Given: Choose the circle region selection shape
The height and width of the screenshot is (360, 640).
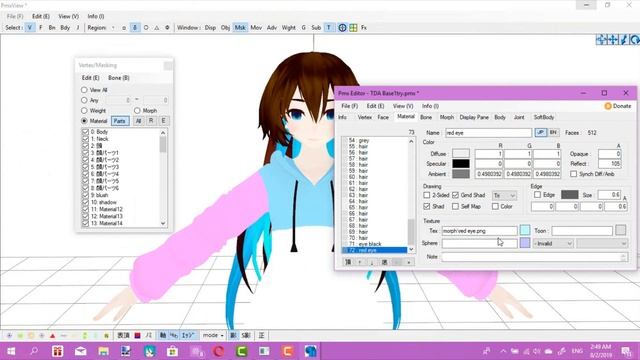Looking at the screenshot, I should pos(146,28).
